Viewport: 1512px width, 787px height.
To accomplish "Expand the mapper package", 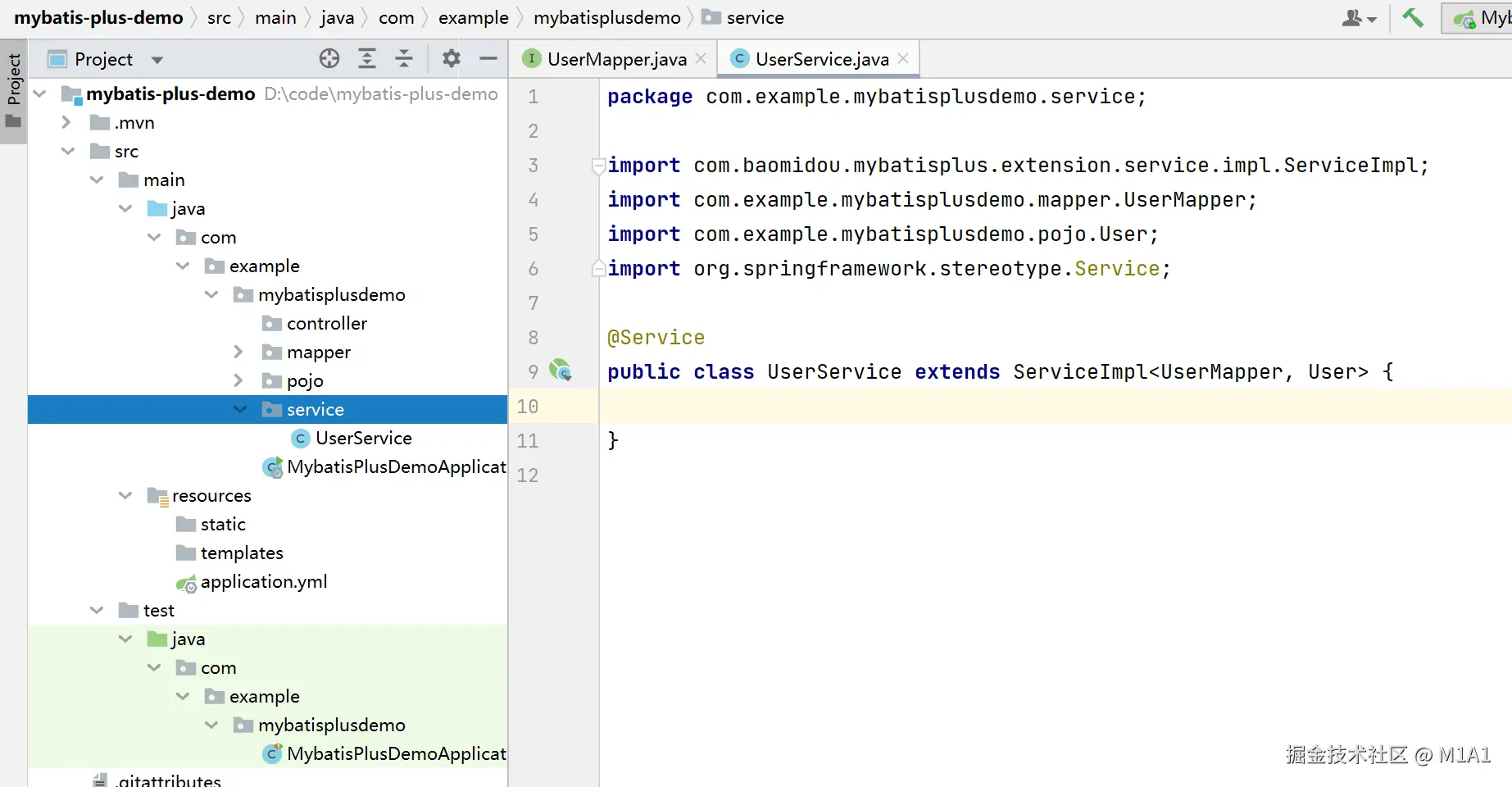I will point(238,352).
